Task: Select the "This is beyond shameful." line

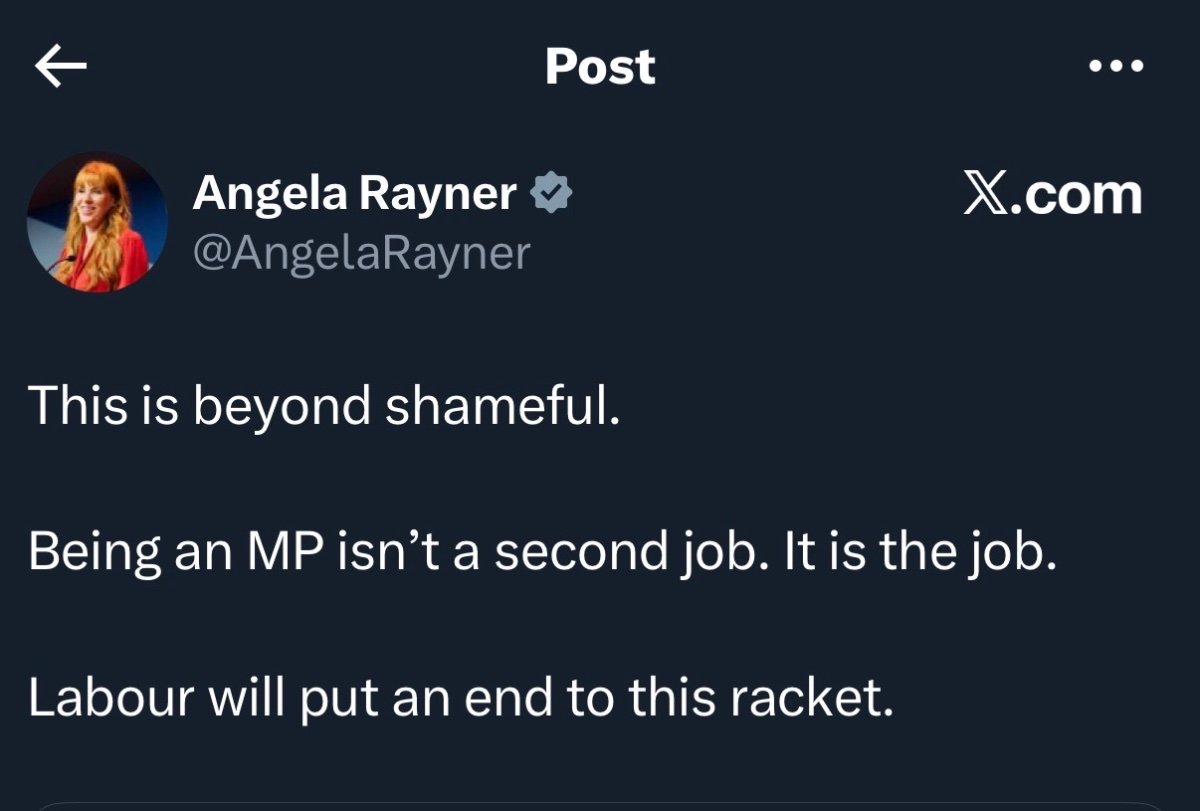Action: pyautogui.click(x=325, y=406)
